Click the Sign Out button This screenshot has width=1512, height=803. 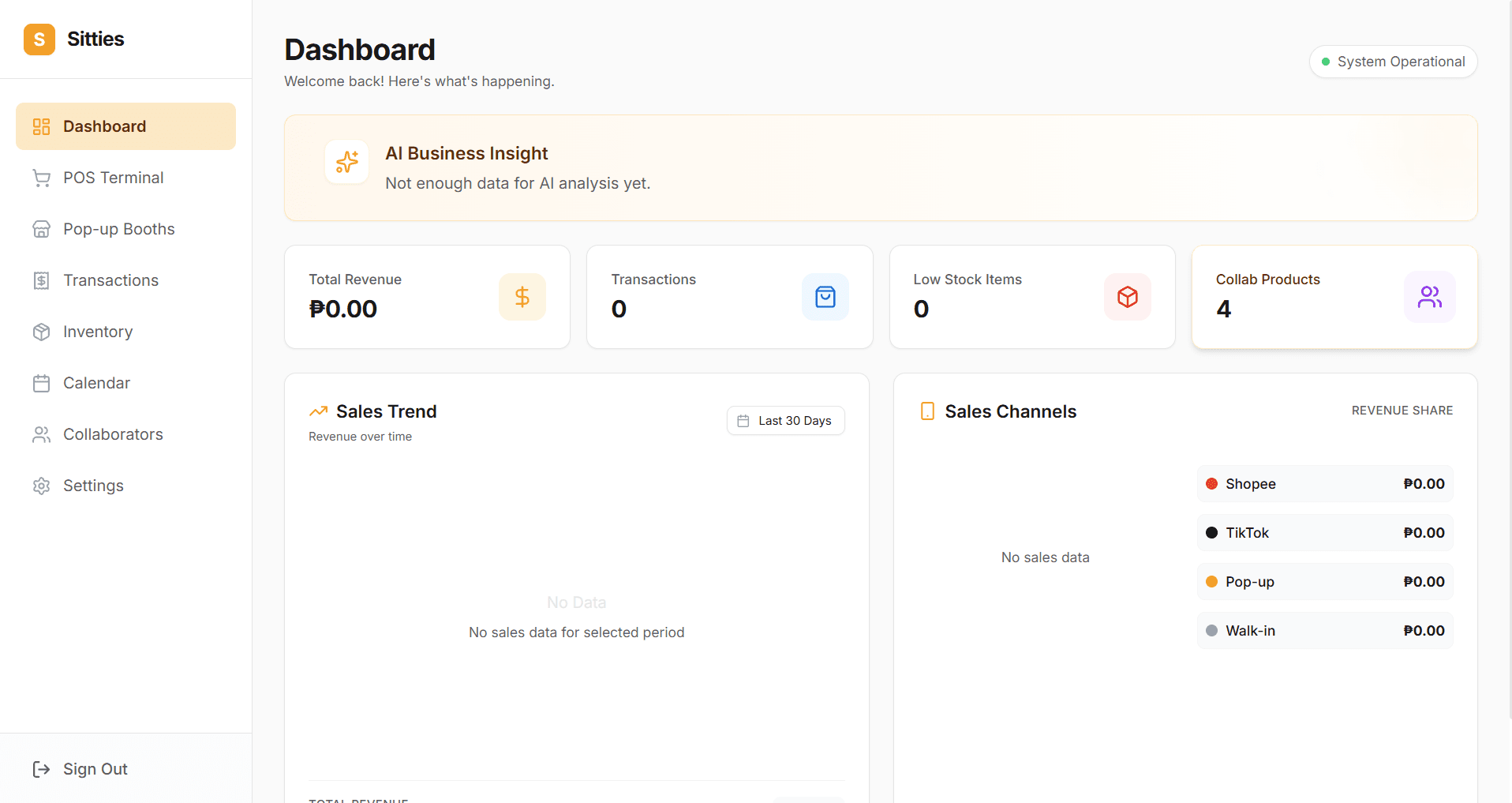[125, 769]
